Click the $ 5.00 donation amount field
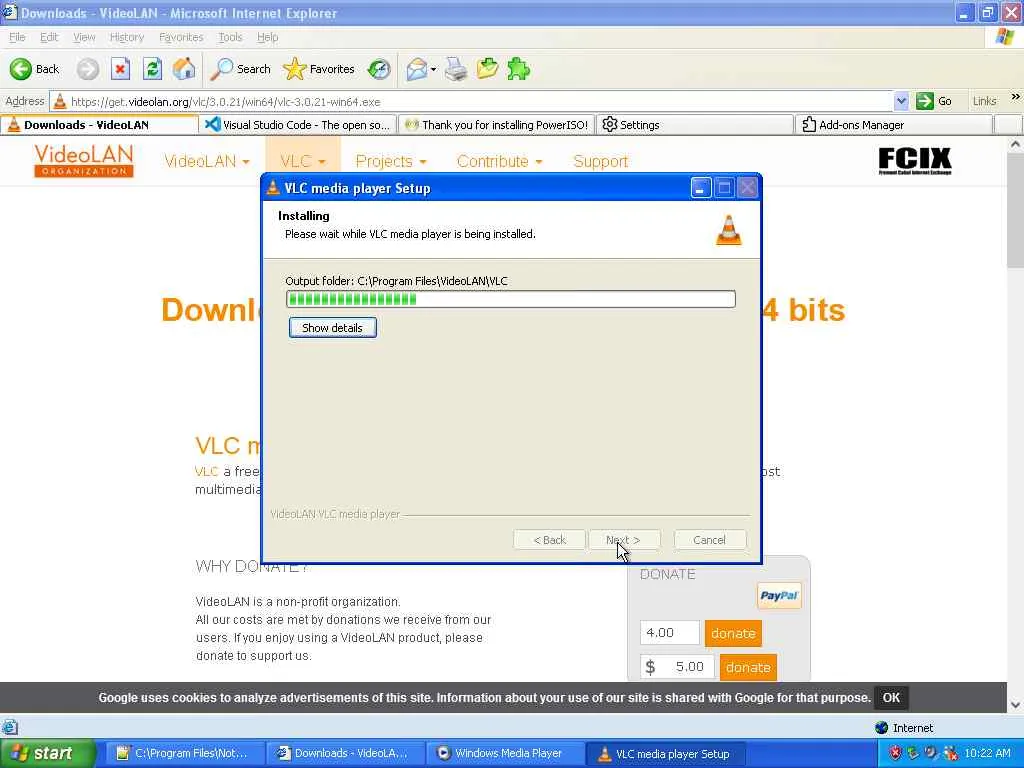Viewport: 1024px width, 768px height. [x=677, y=667]
